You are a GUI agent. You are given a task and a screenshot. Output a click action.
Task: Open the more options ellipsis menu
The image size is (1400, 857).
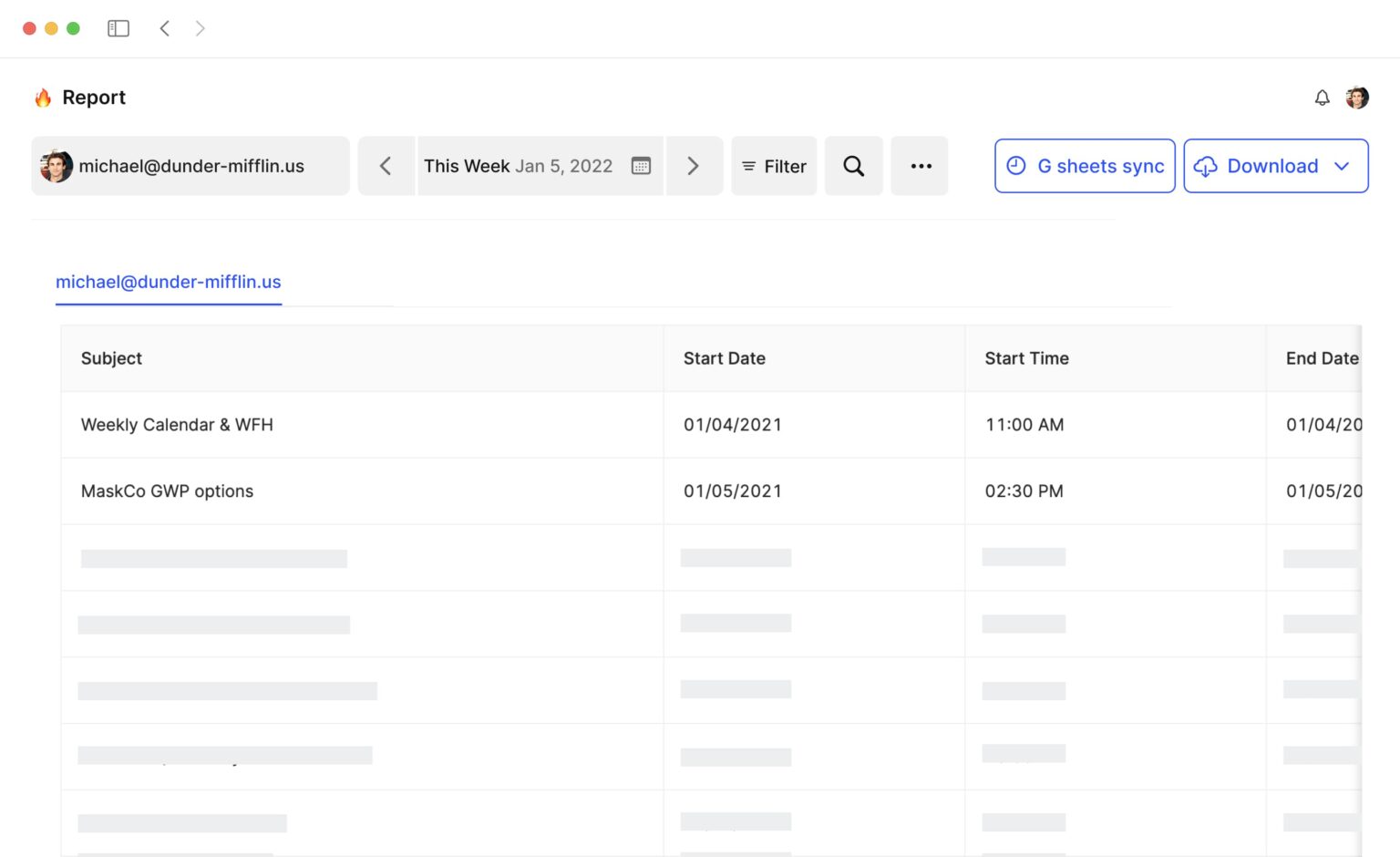coord(920,166)
